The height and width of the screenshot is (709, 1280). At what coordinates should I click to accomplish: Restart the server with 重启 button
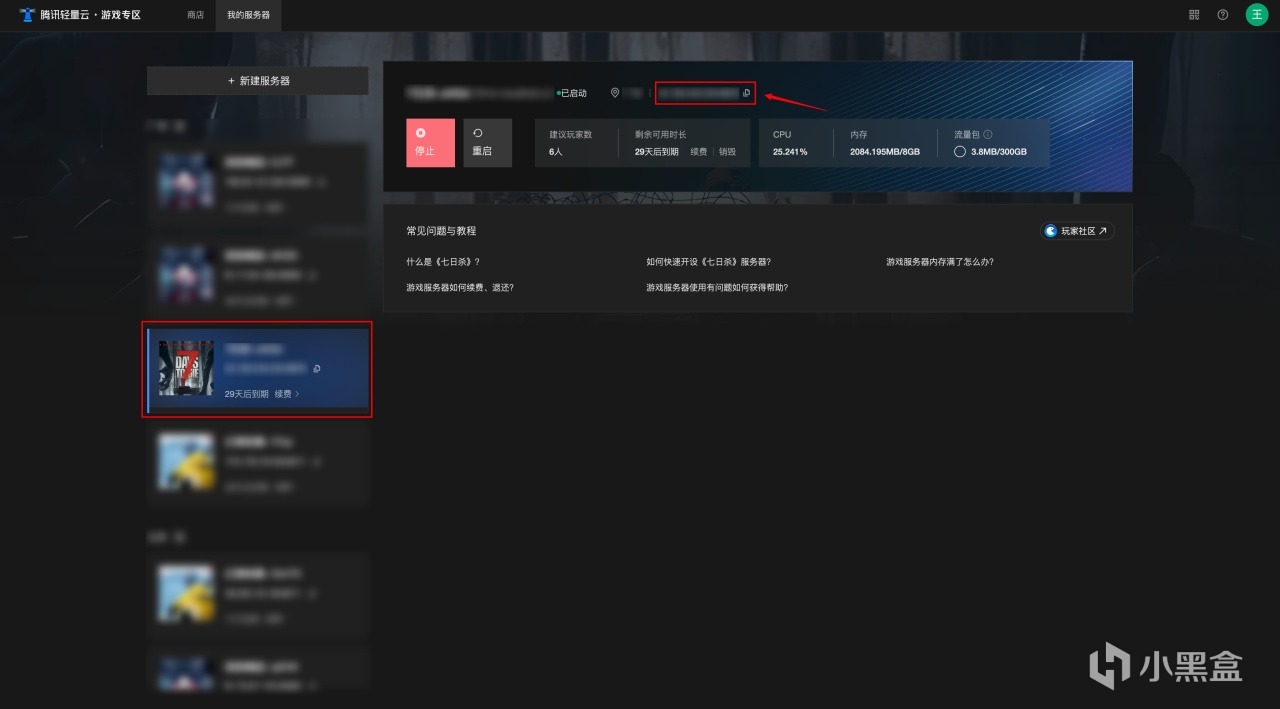click(487, 143)
